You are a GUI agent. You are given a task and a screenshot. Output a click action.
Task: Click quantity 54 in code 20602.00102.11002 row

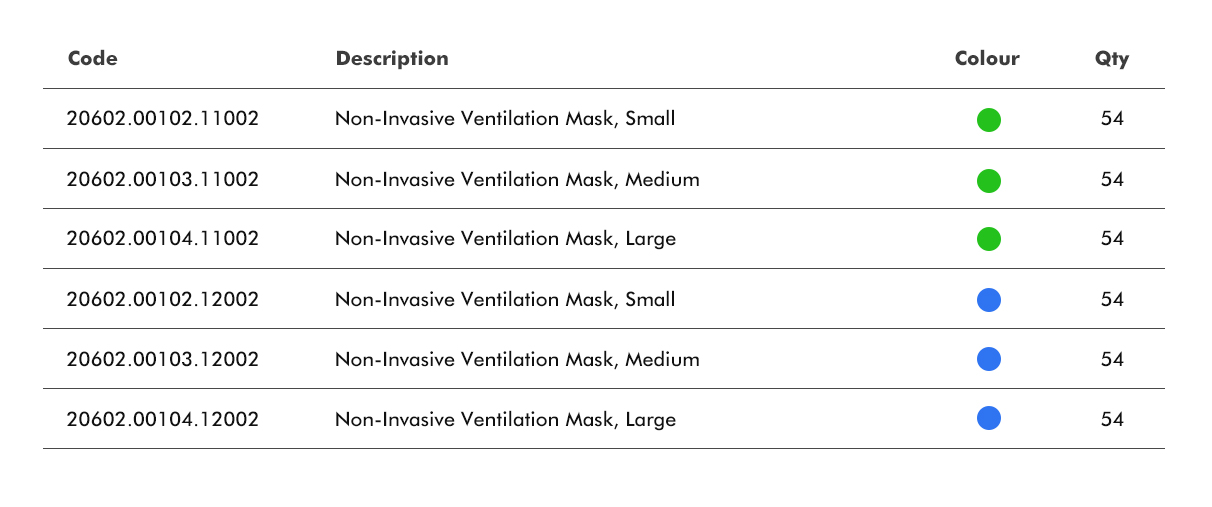pyautogui.click(x=1112, y=119)
